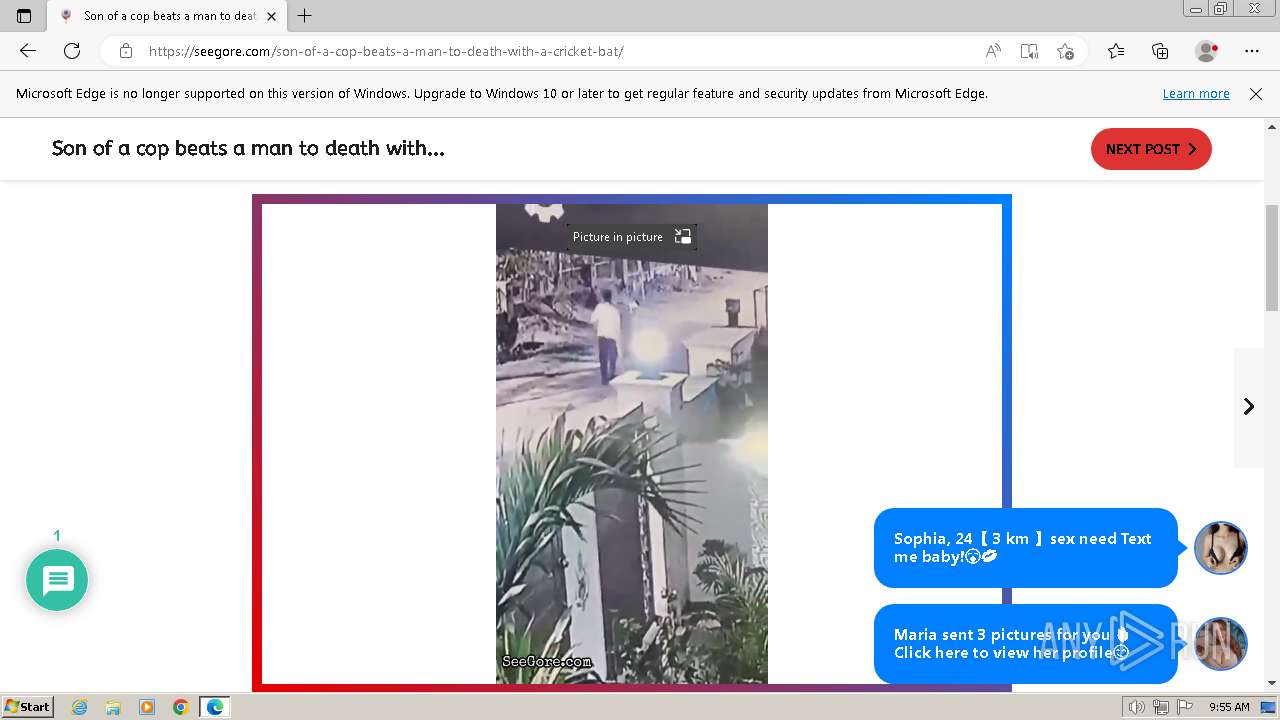The image size is (1280, 720).
Task: Open the Collections icon
Action: [1160, 51]
